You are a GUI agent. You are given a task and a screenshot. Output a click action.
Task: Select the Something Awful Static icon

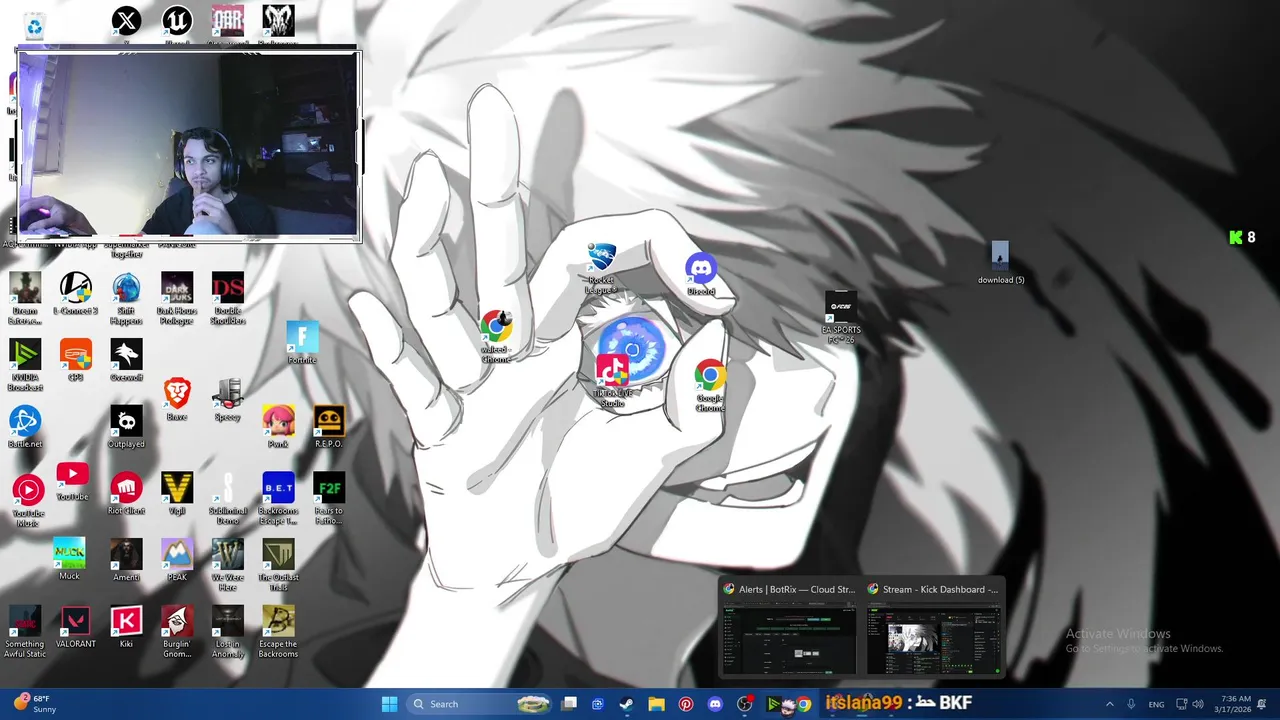coord(25,632)
